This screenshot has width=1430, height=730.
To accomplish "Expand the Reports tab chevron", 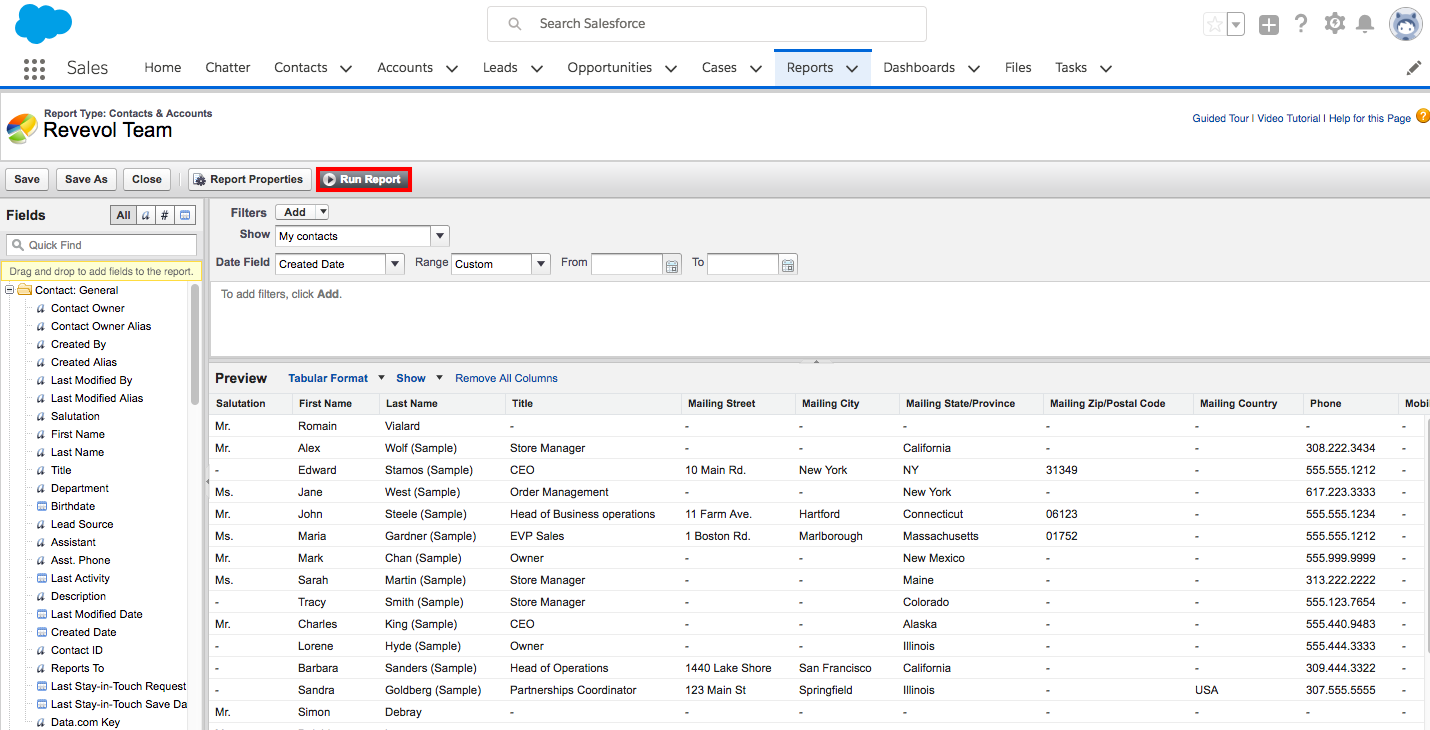I will click(852, 69).
